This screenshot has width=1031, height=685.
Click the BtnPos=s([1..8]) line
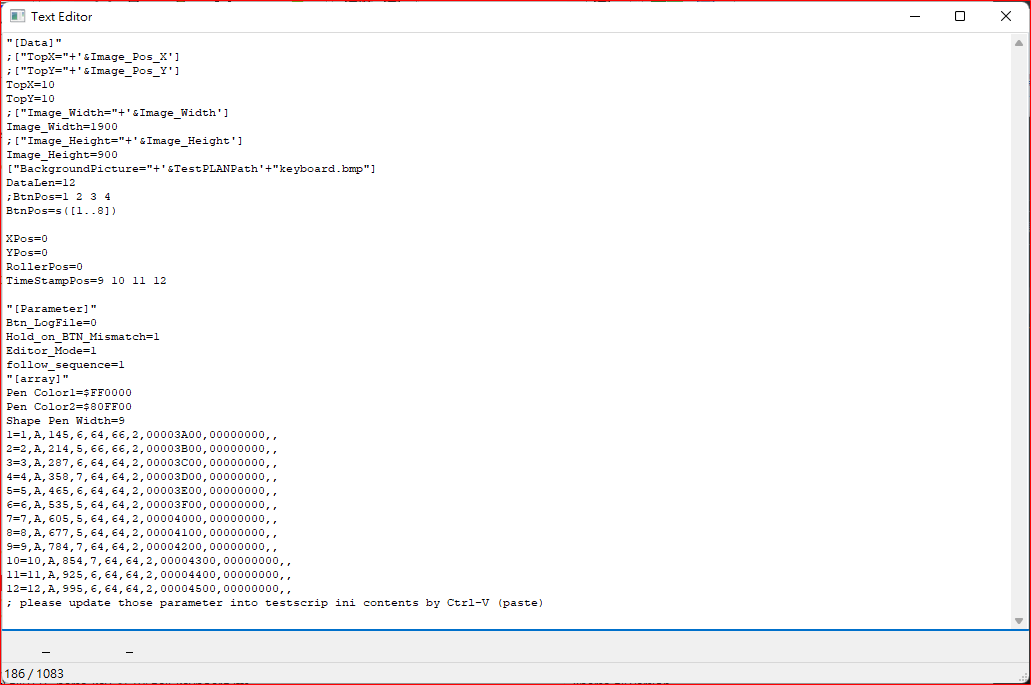tap(61, 211)
